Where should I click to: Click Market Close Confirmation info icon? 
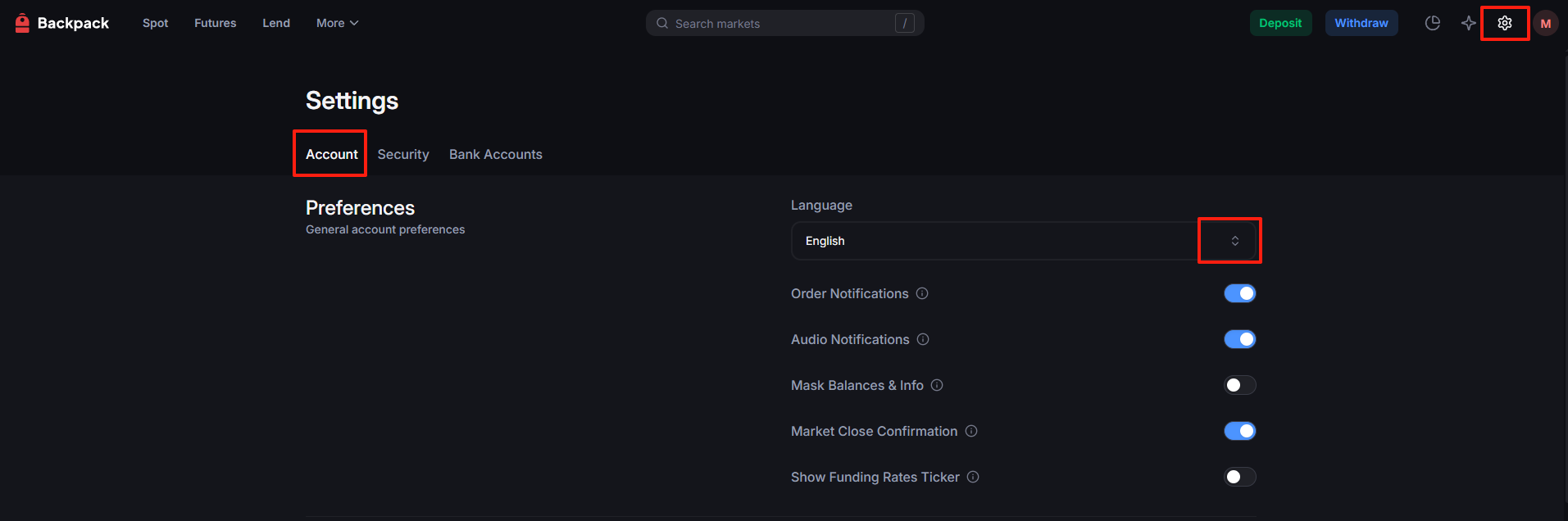[971, 431]
